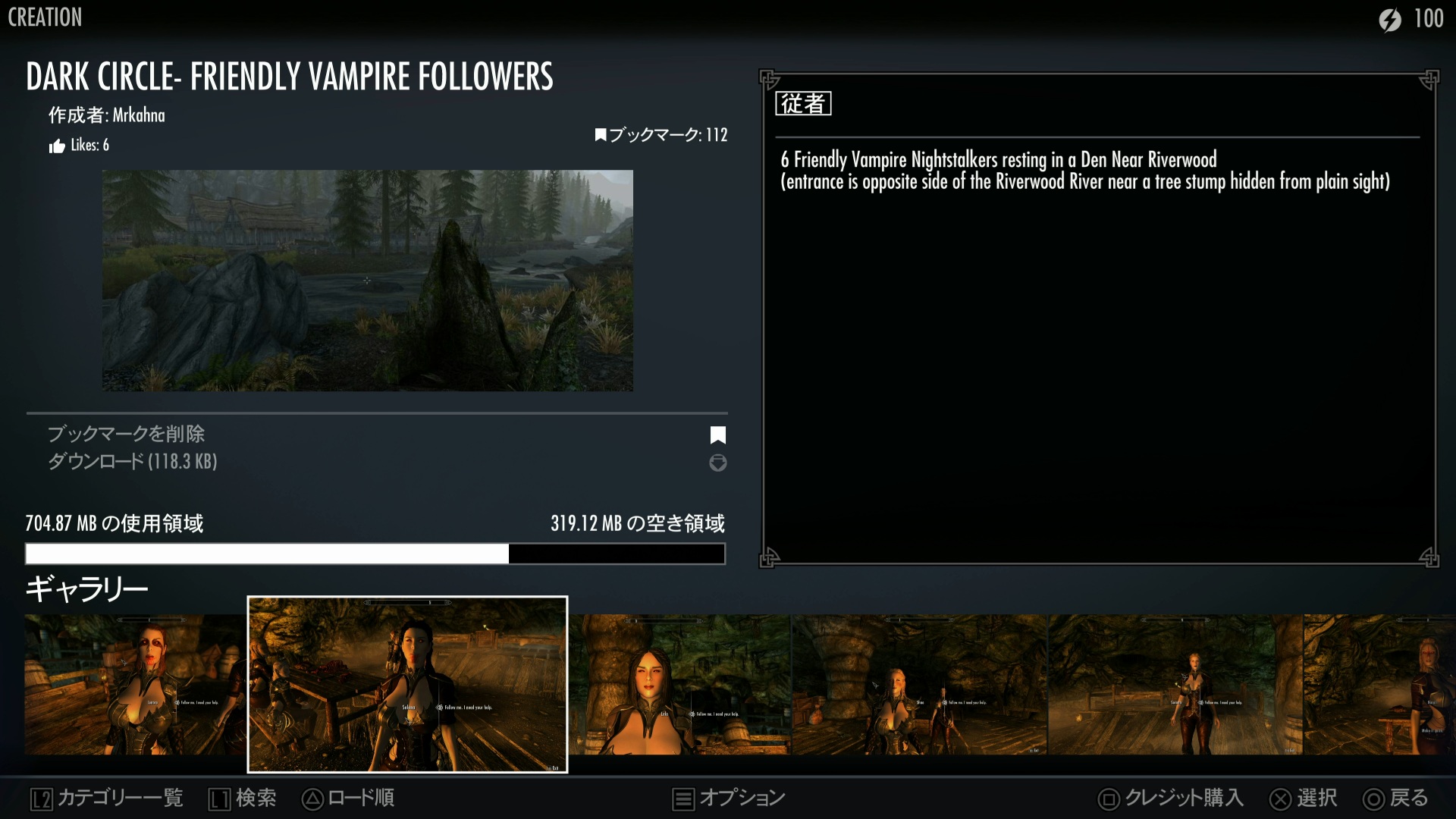Click the 従者 category tag
Screen dimensions: 1456x819
pyautogui.click(x=803, y=103)
